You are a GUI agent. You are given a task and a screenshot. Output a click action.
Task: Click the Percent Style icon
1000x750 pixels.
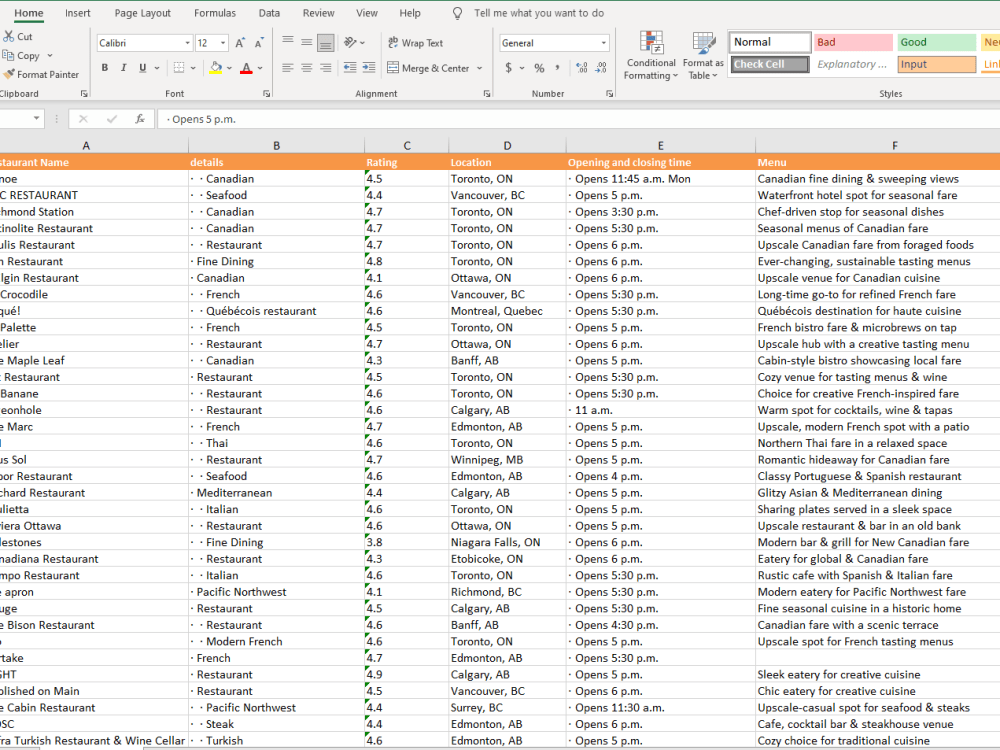pos(539,68)
